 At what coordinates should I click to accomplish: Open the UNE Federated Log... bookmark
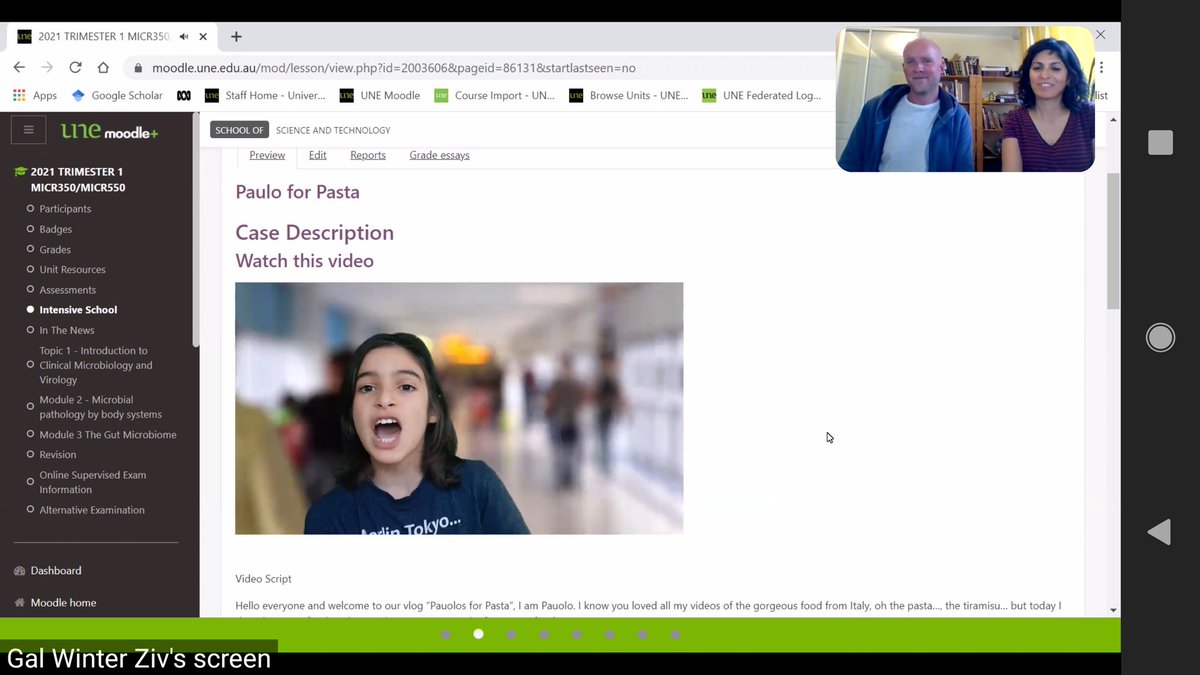pos(761,96)
